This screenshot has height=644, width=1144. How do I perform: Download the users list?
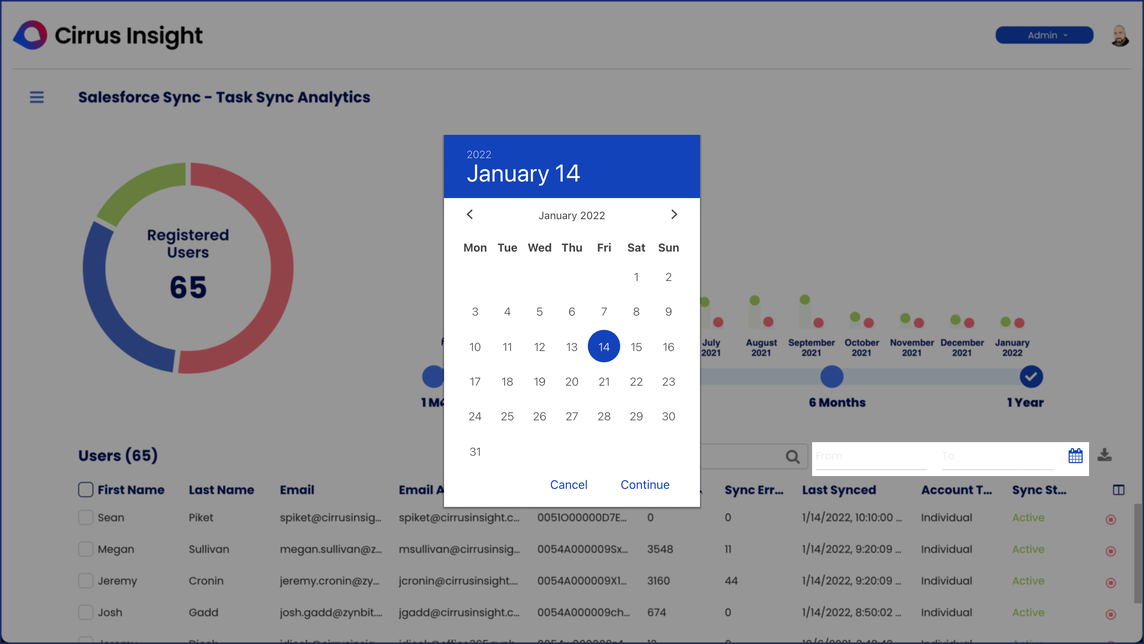(x=1105, y=455)
